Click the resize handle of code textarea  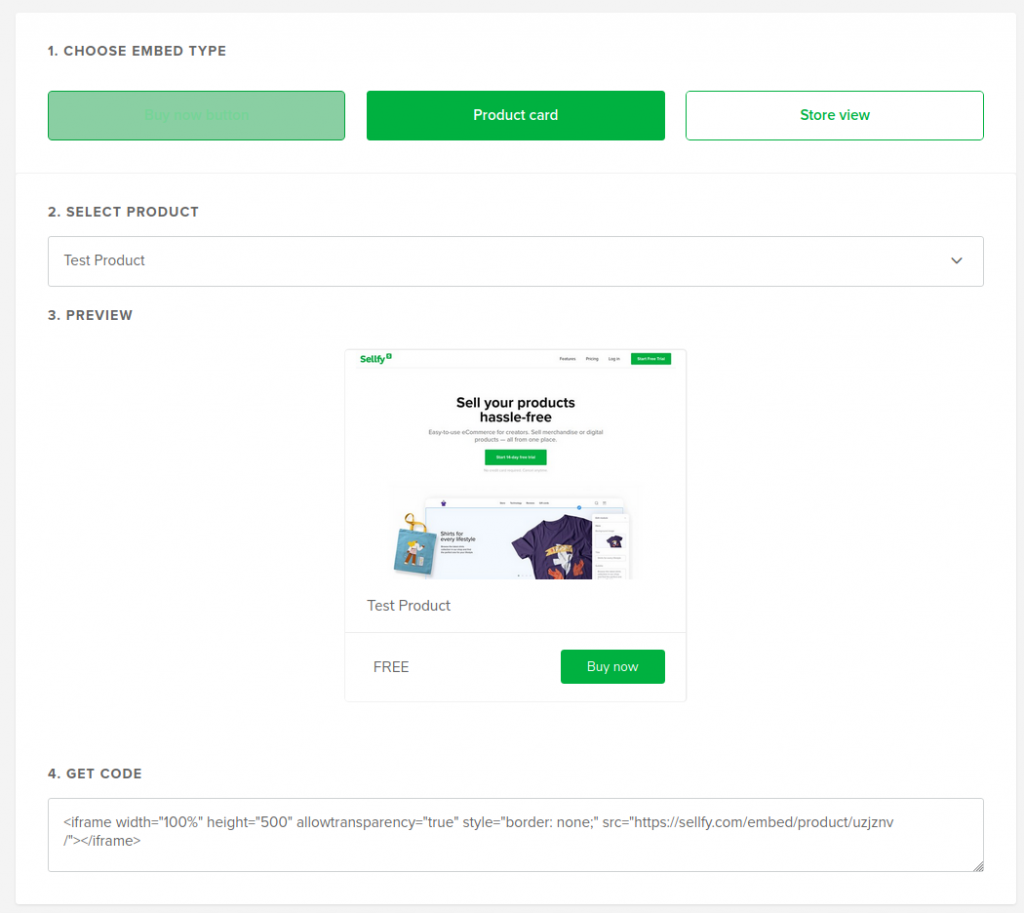coord(978,866)
